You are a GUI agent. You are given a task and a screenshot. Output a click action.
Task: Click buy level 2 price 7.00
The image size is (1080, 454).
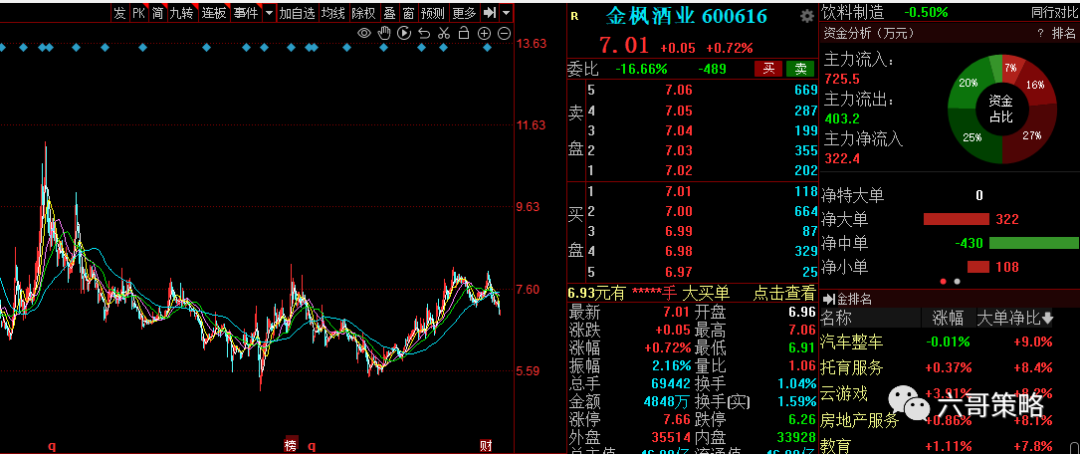pos(678,211)
